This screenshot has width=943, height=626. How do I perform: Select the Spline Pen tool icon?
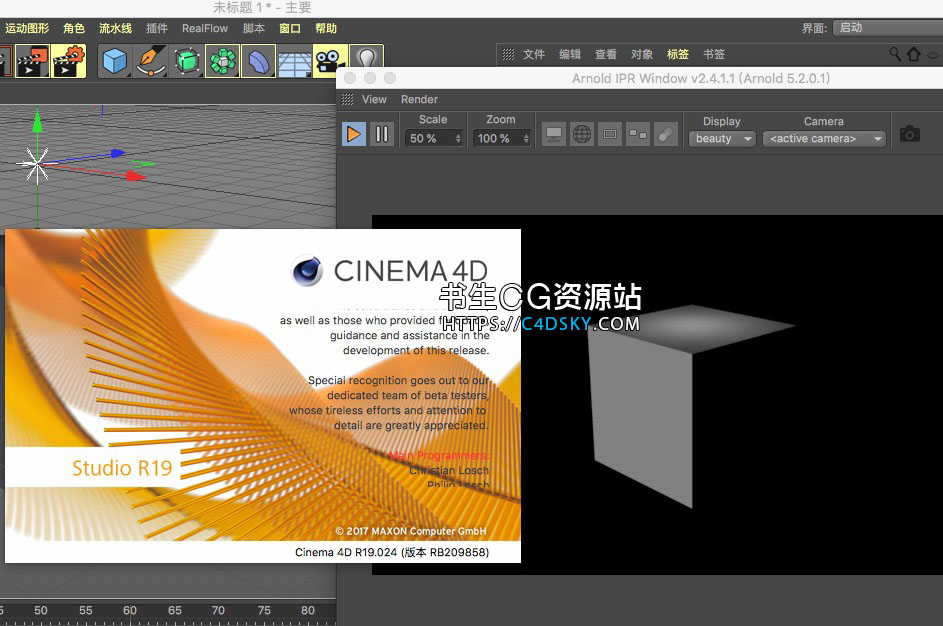click(150, 61)
